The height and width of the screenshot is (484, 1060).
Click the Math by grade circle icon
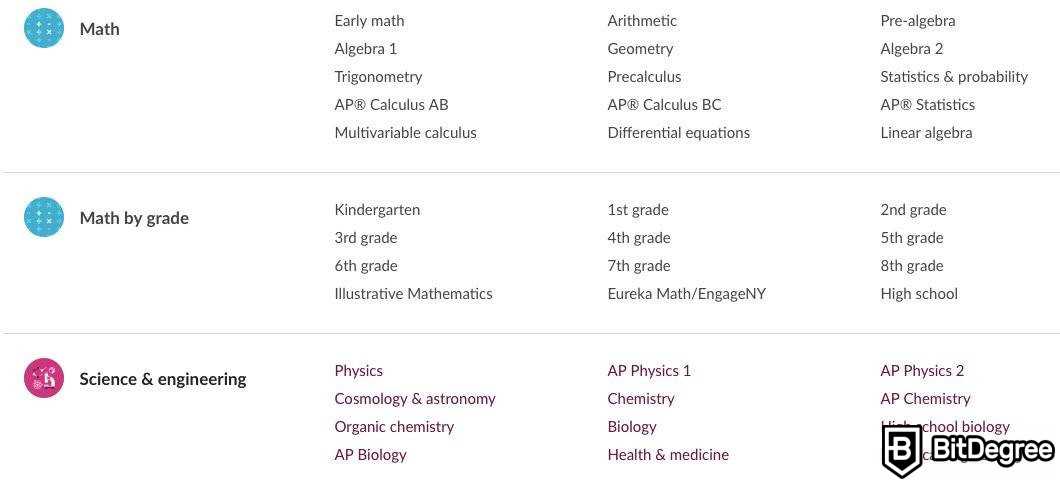pyautogui.click(x=44, y=217)
